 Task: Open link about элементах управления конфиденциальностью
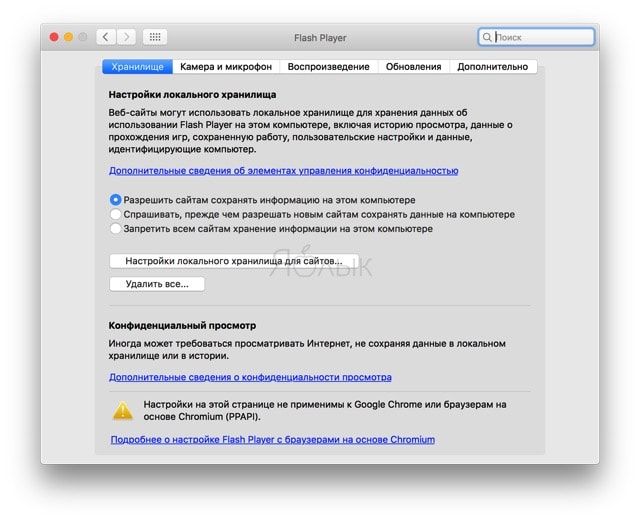click(x=283, y=171)
